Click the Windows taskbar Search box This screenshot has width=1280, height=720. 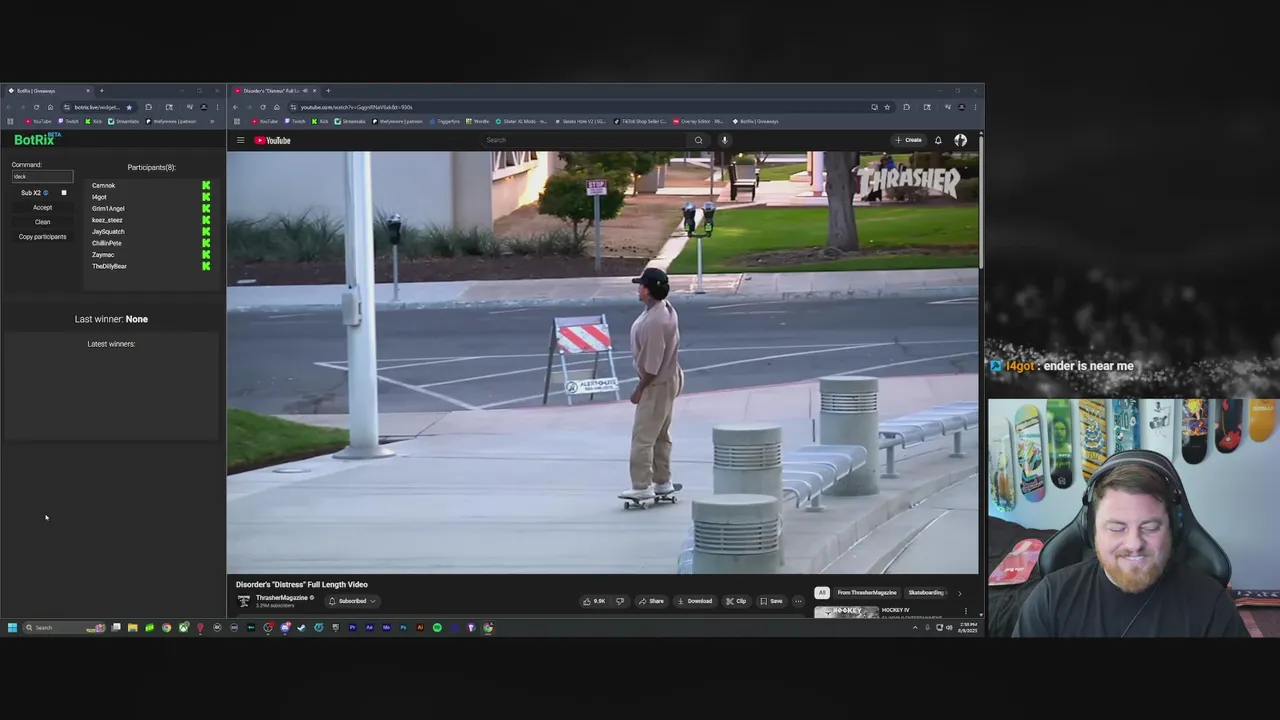click(62, 627)
